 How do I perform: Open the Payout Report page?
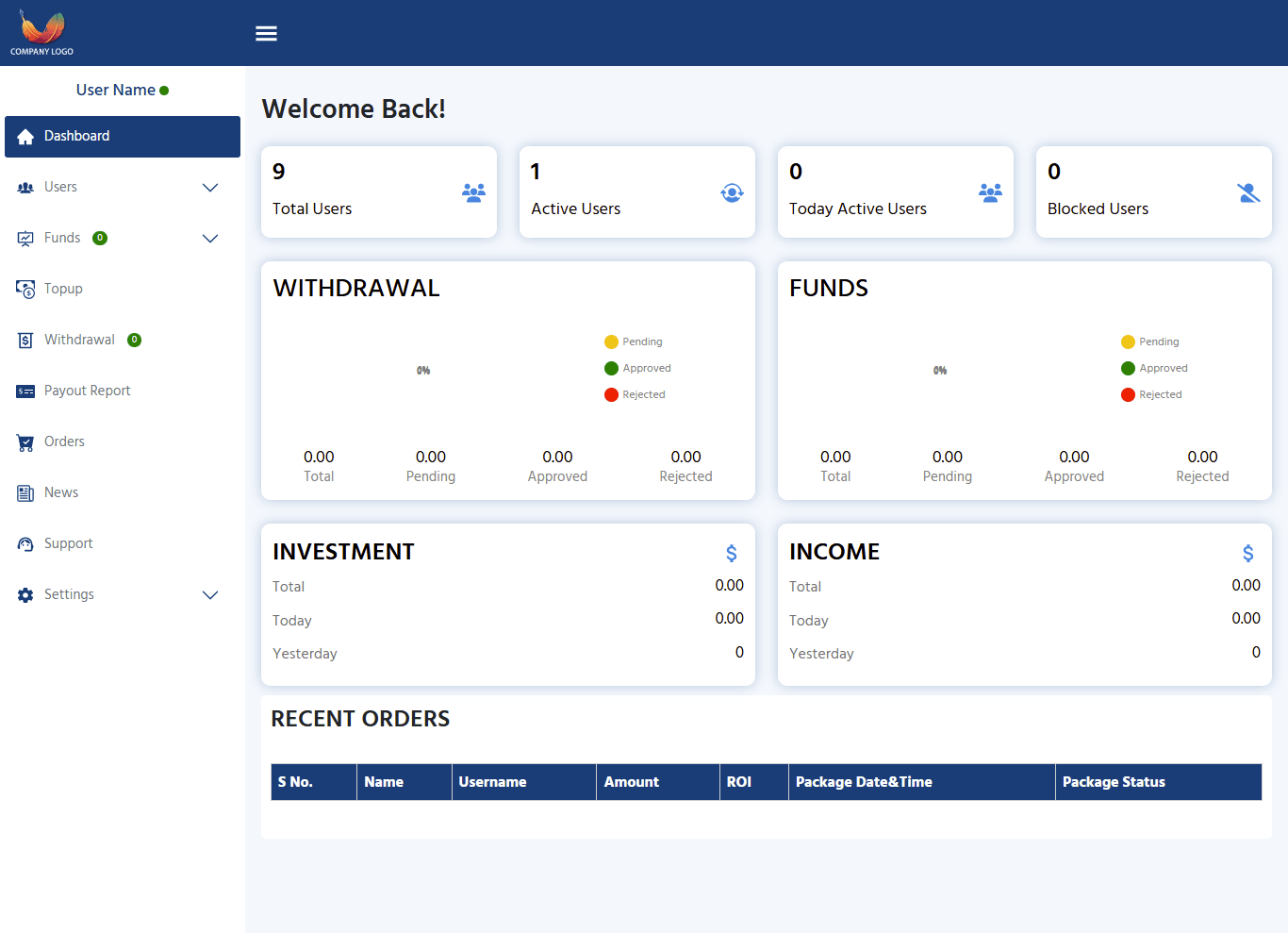tap(87, 391)
